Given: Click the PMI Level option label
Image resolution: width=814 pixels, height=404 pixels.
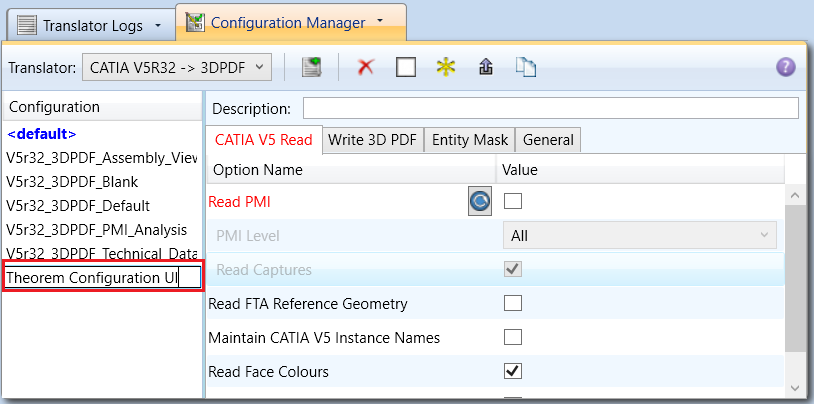Looking at the screenshot, I should pyautogui.click(x=248, y=236).
